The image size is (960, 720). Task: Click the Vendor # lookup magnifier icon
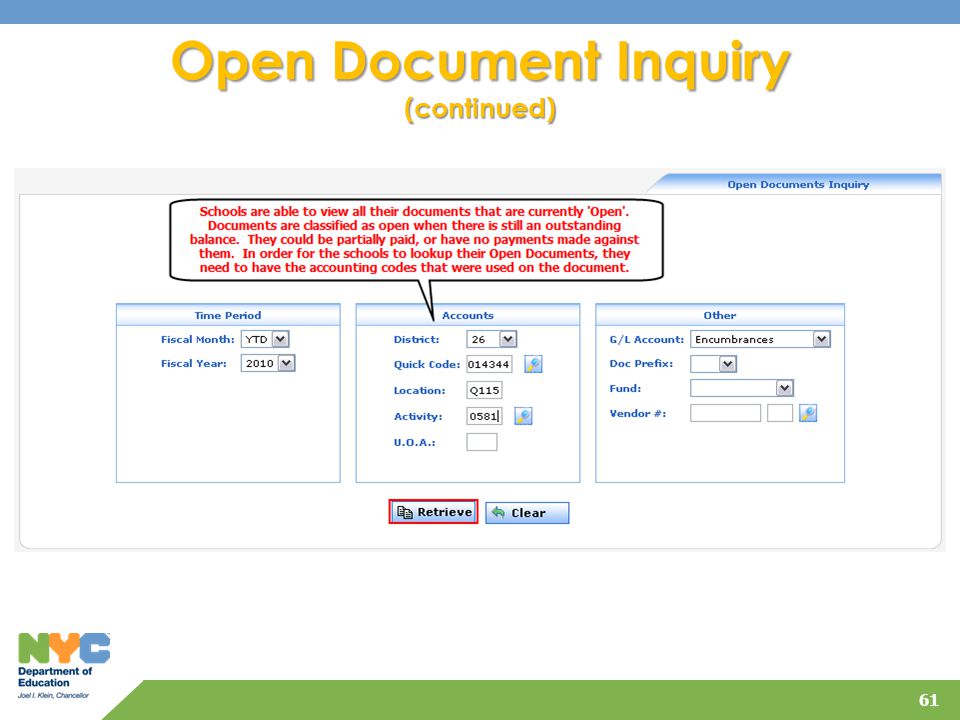[808, 413]
